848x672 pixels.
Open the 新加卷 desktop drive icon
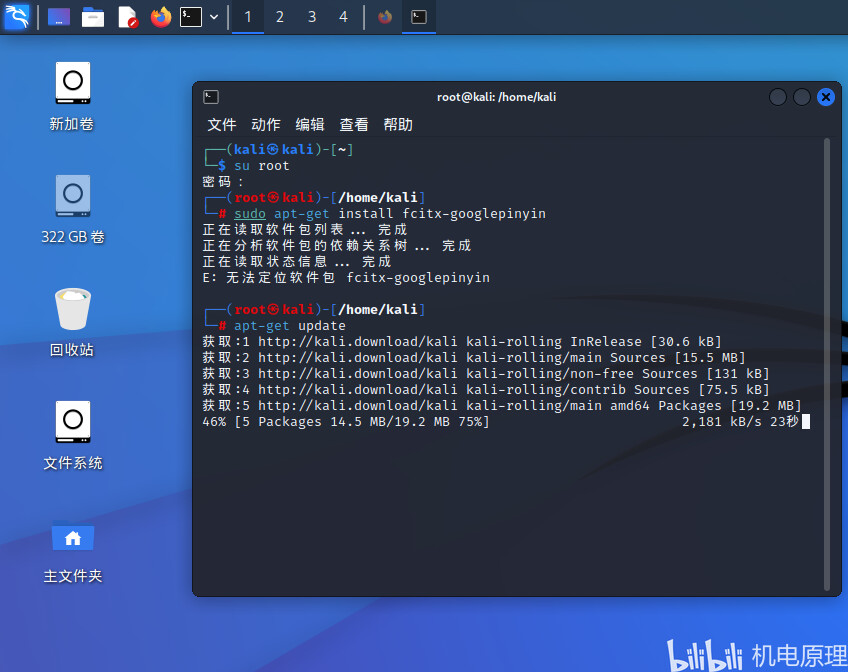click(x=72, y=96)
